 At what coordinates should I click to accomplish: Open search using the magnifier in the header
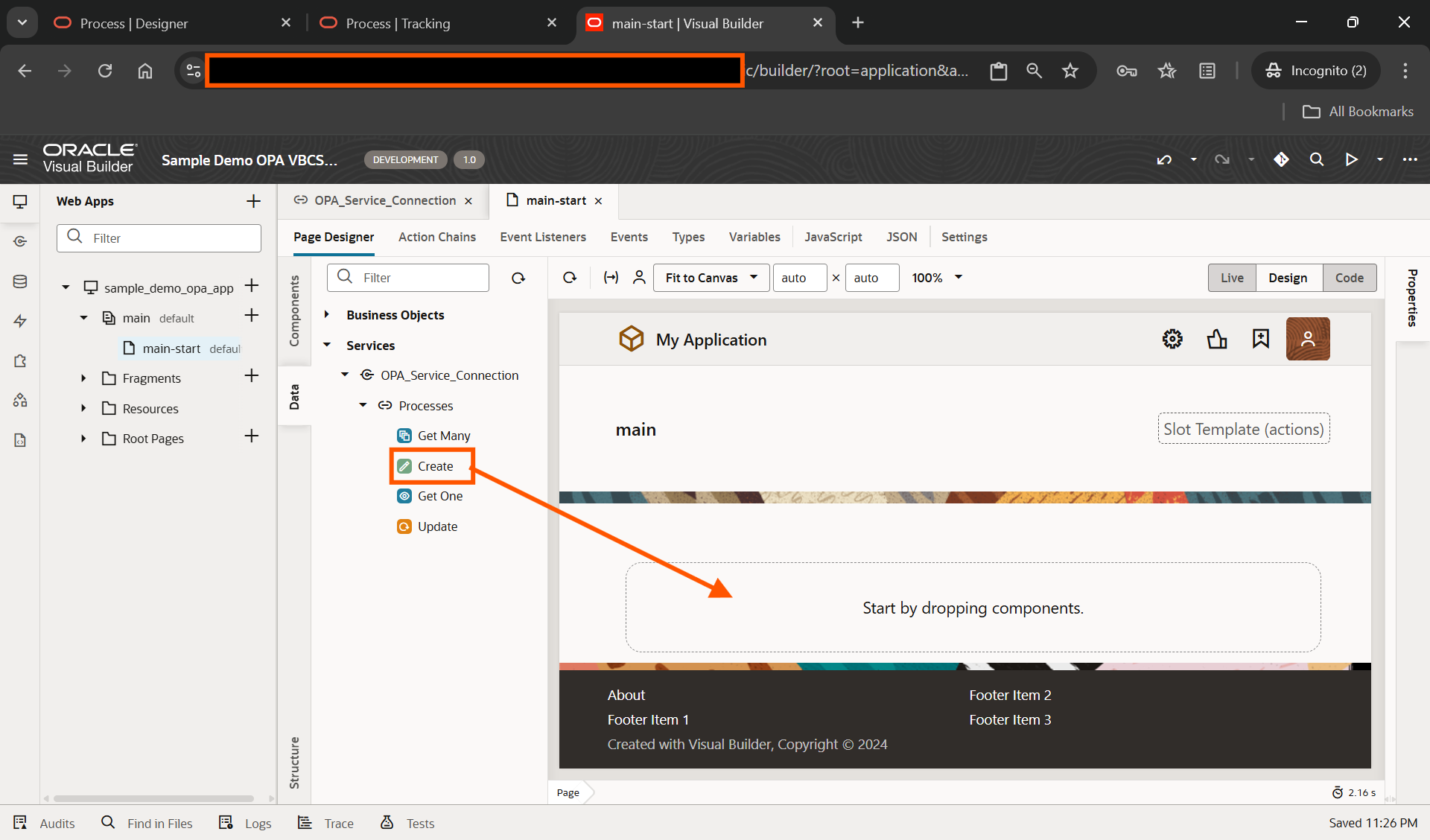click(x=1317, y=159)
